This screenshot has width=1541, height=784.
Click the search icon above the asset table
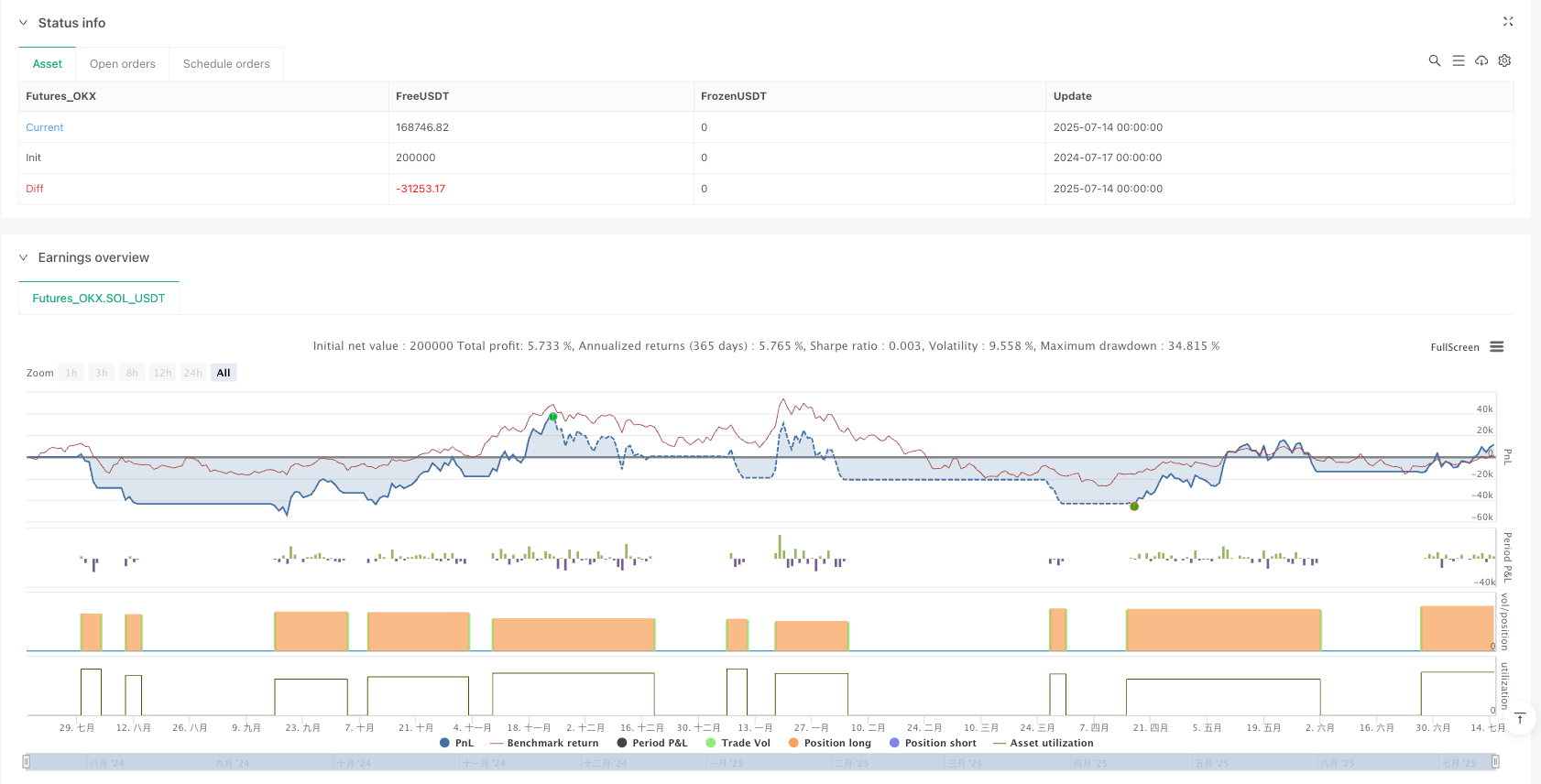coord(1435,60)
